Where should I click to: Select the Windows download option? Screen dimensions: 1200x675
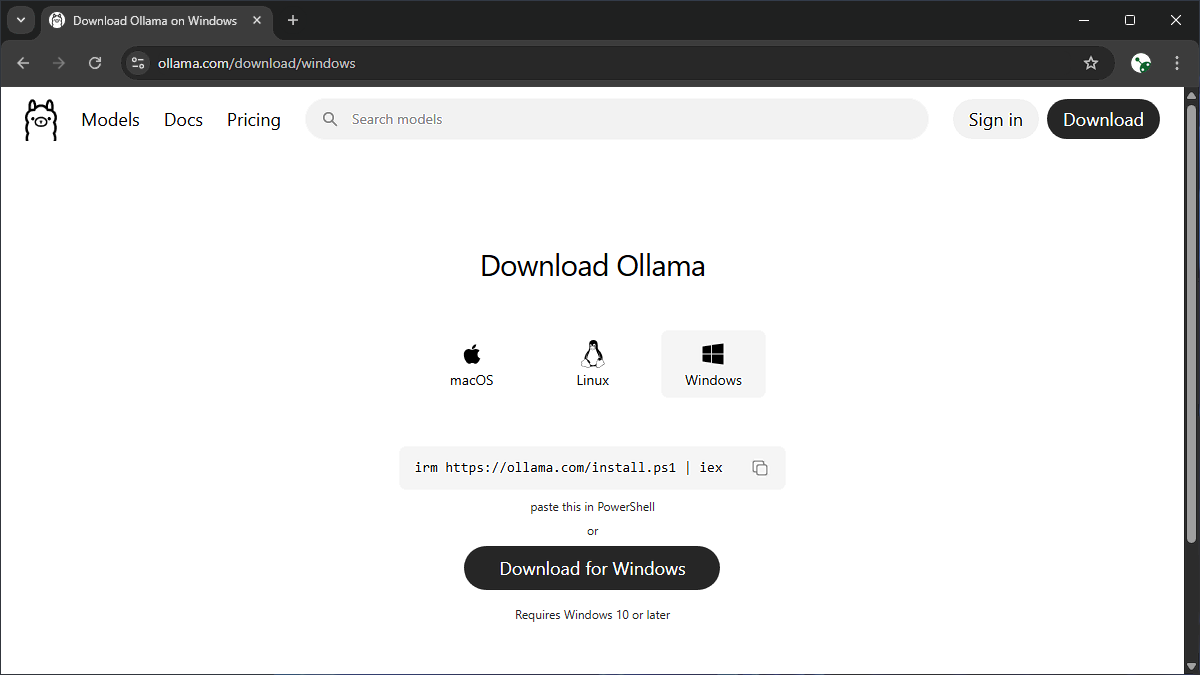click(x=713, y=365)
